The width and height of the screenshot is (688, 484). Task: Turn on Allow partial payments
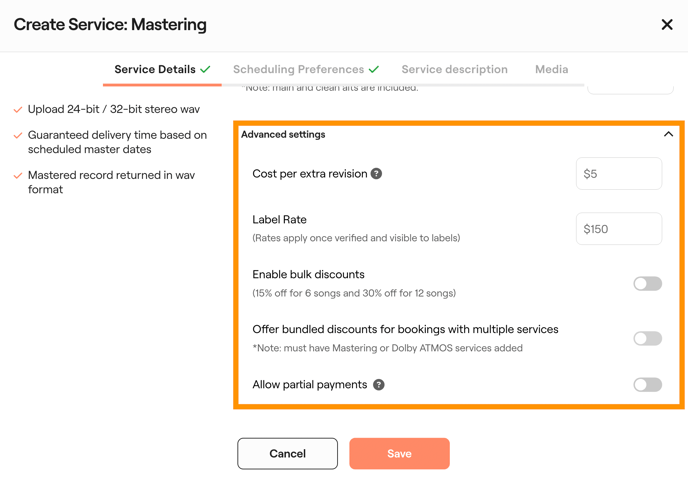click(647, 384)
